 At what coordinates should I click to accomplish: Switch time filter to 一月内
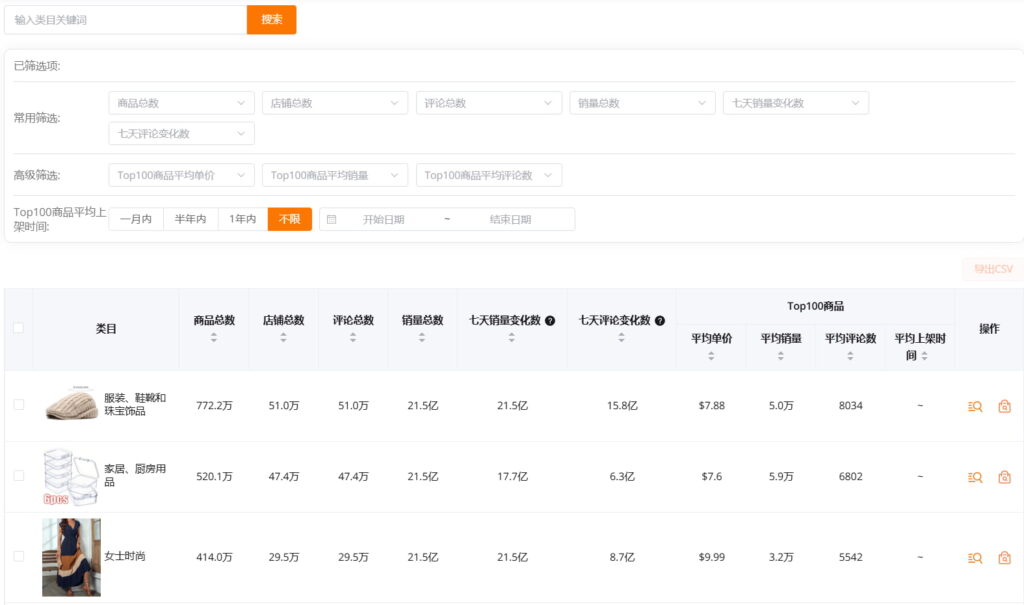[135, 219]
